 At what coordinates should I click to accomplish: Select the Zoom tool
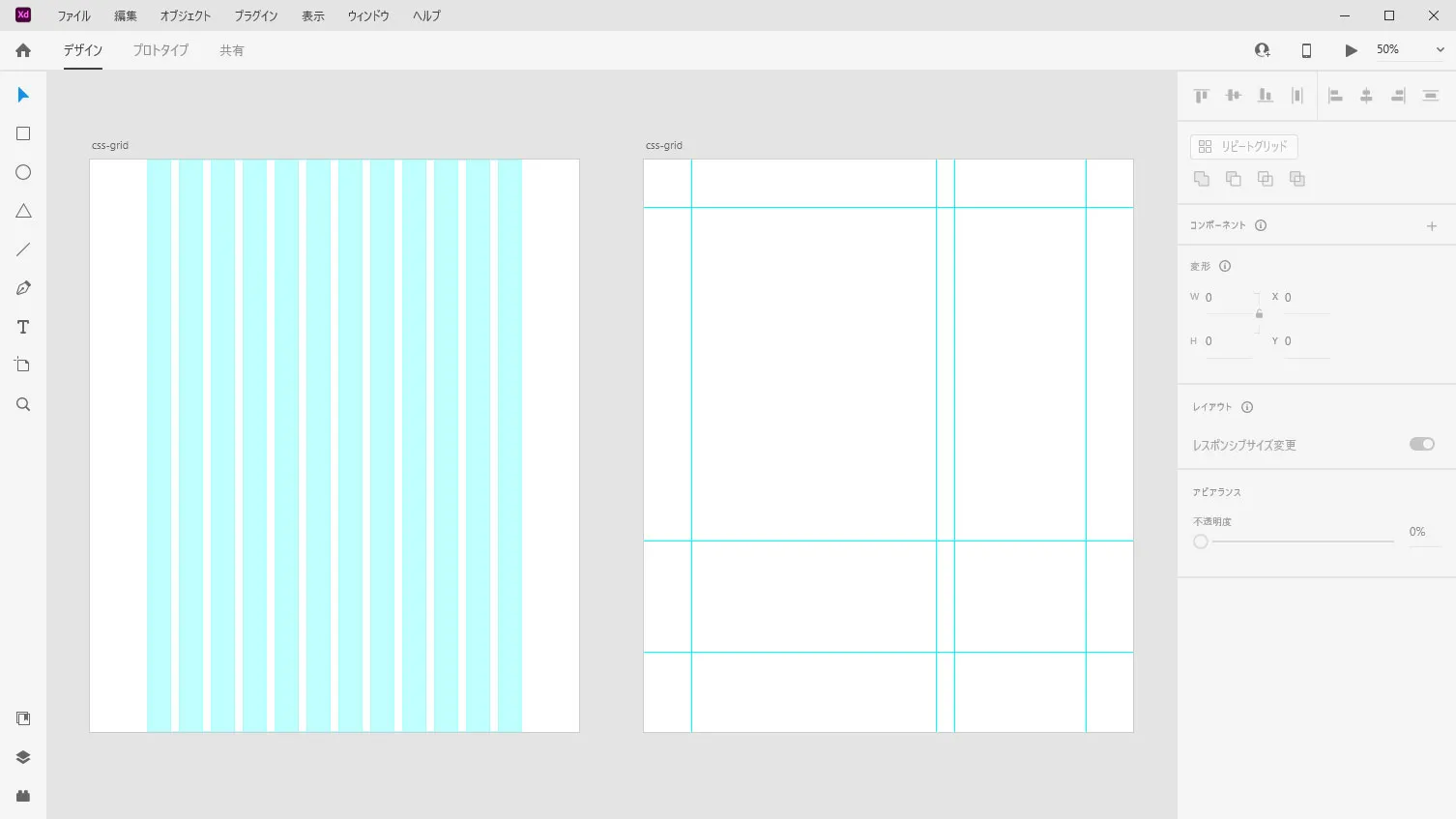click(x=22, y=403)
